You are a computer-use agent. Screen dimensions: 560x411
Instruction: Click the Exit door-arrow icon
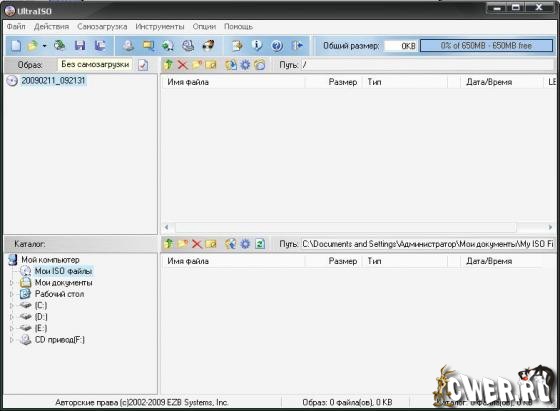(x=297, y=46)
